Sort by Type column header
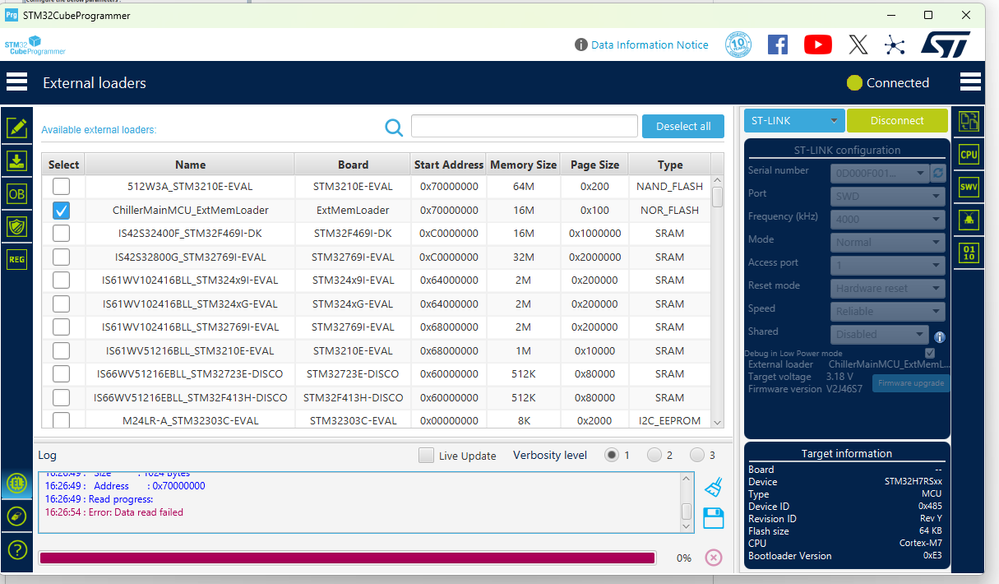Image resolution: width=999 pixels, height=584 pixels. click(x=670, y=164)
